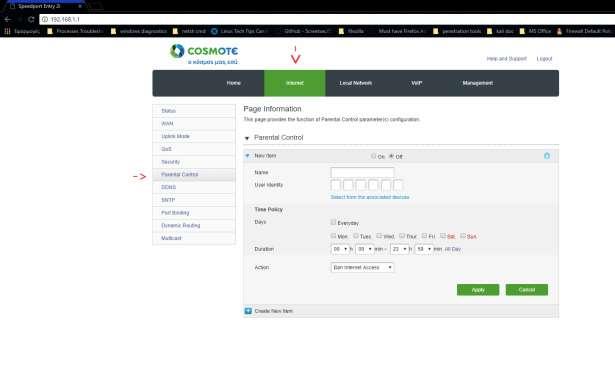615x365 pixels.
Task: Select the Off radio button
Action: point(391,156)
